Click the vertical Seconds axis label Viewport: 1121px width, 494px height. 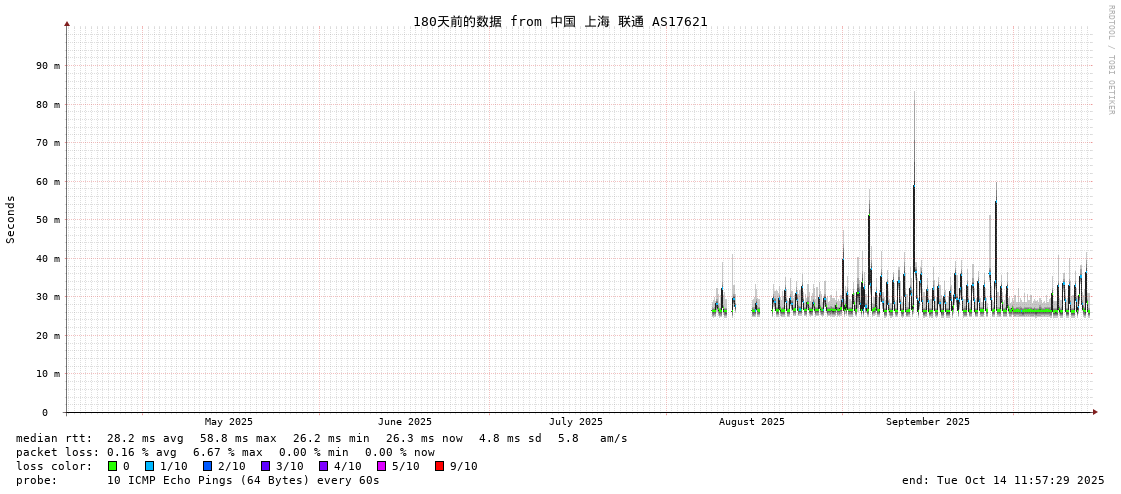11,219
